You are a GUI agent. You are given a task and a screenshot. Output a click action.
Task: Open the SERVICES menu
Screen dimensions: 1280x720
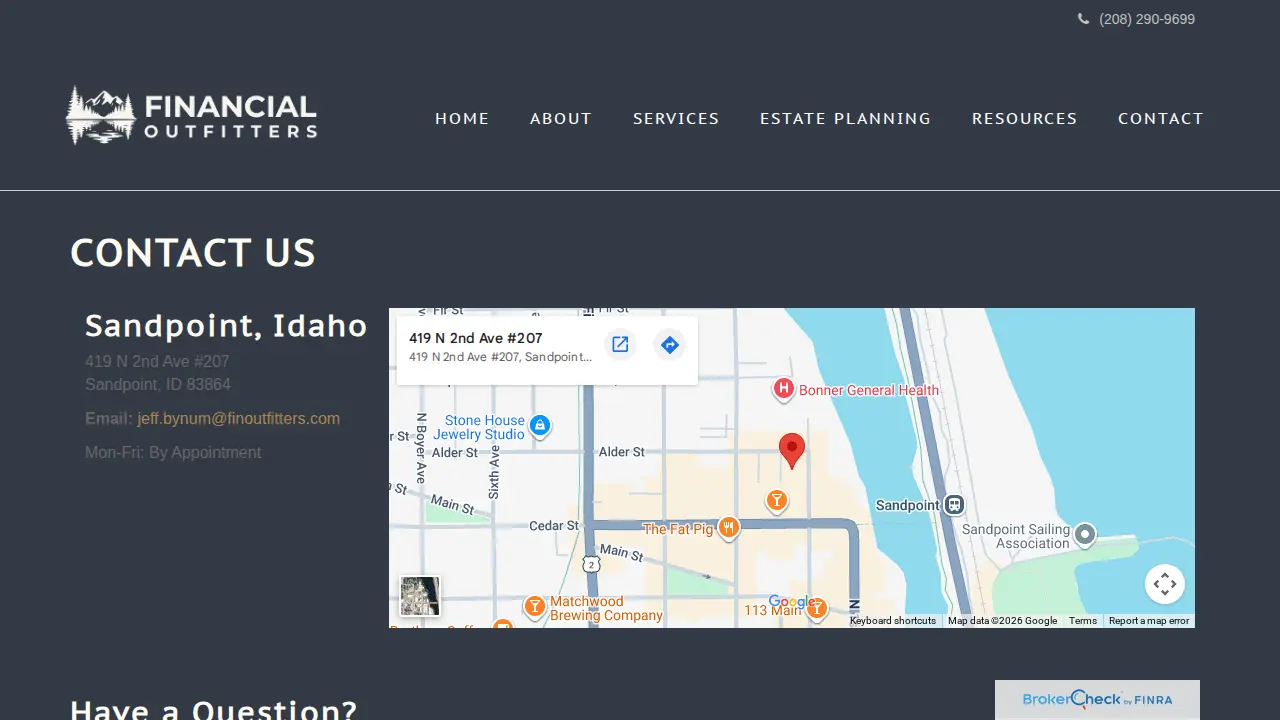click(x=676, y=118)
